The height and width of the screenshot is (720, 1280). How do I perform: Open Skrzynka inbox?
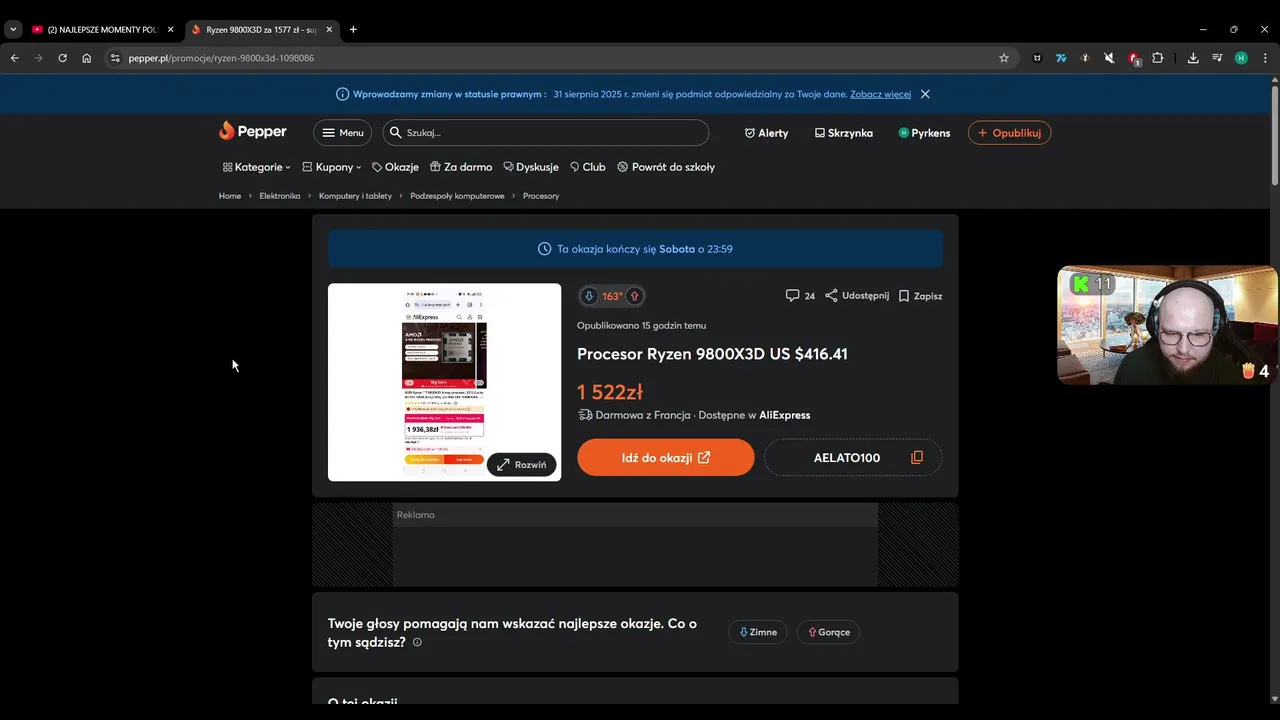coord(844,133)
